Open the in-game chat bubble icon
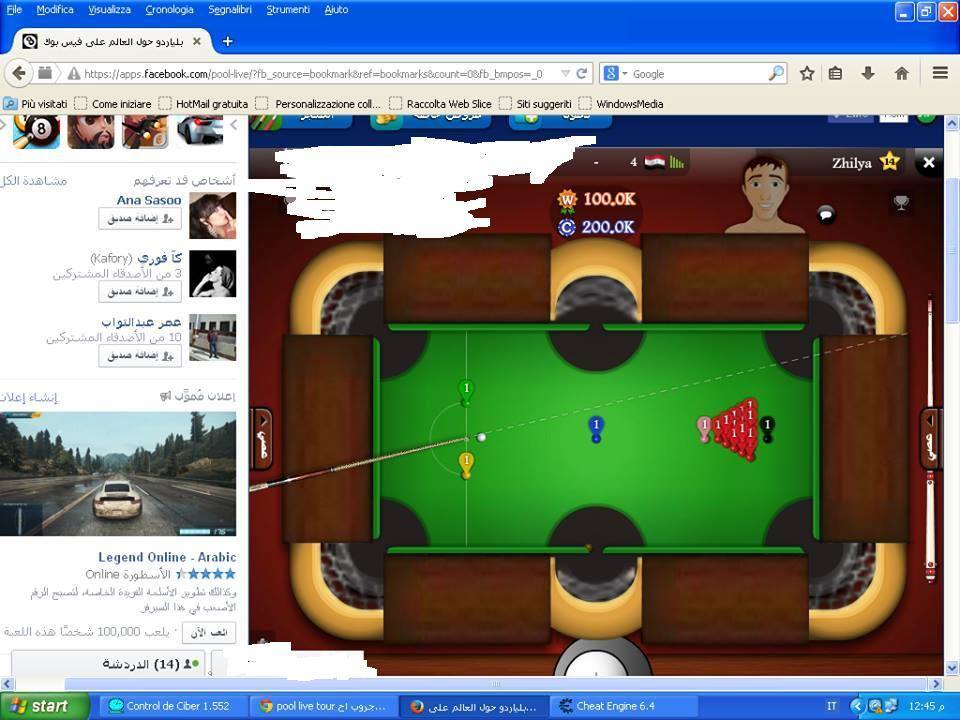 click(x=826, y=214)
